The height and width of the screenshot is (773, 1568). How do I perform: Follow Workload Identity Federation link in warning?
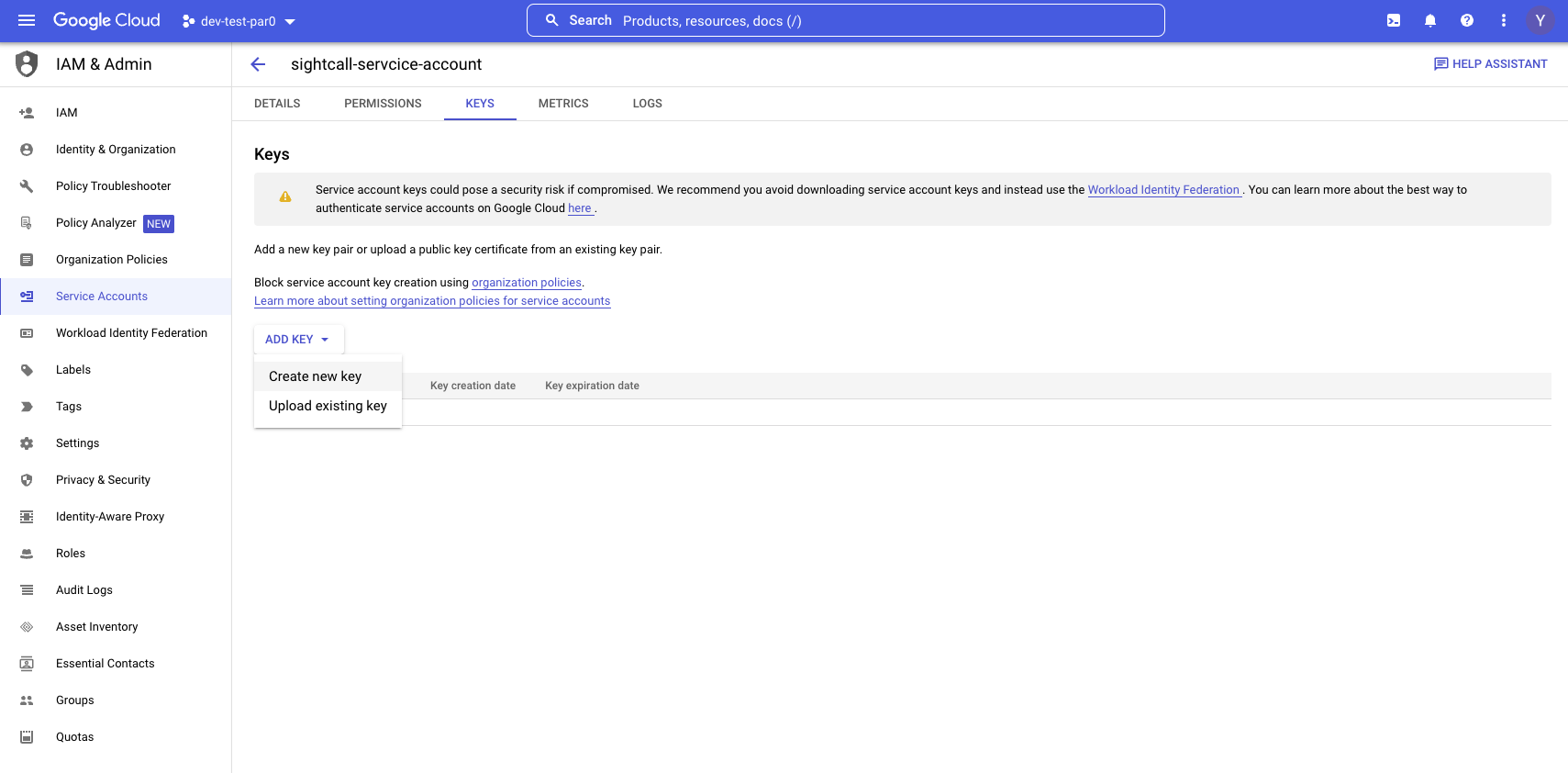click(x=1163, y=190)
